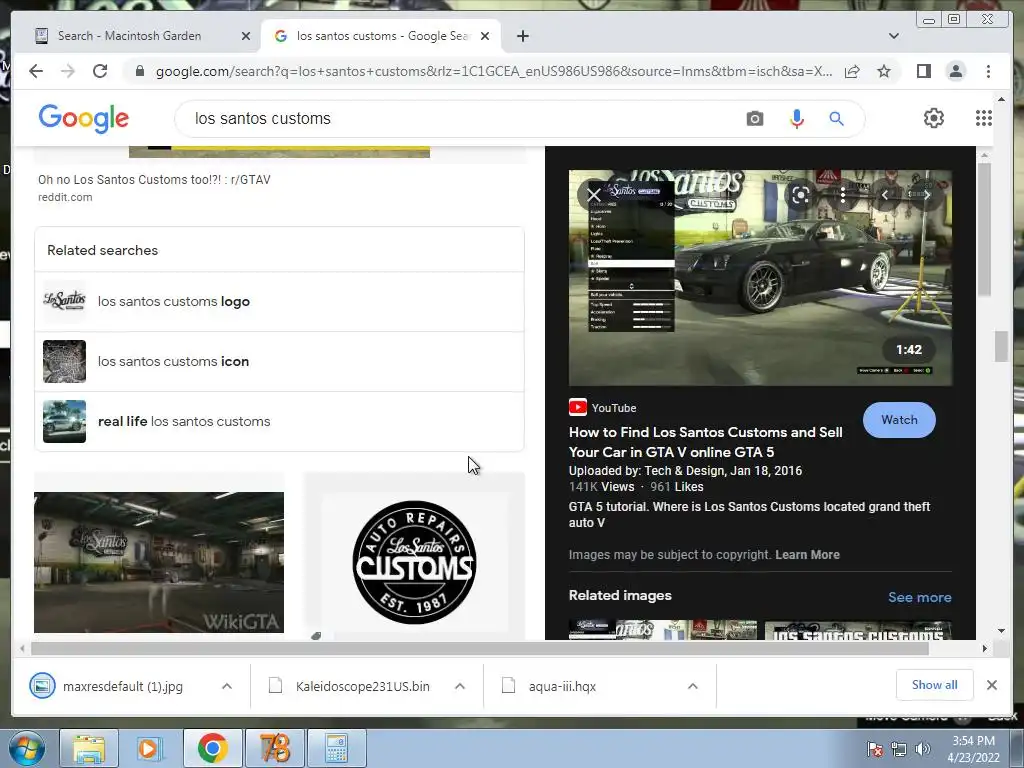Launch media player from taskbar
Image resolution: width=1024 pixels, height=768 pixels.
(x=150, y=748)
